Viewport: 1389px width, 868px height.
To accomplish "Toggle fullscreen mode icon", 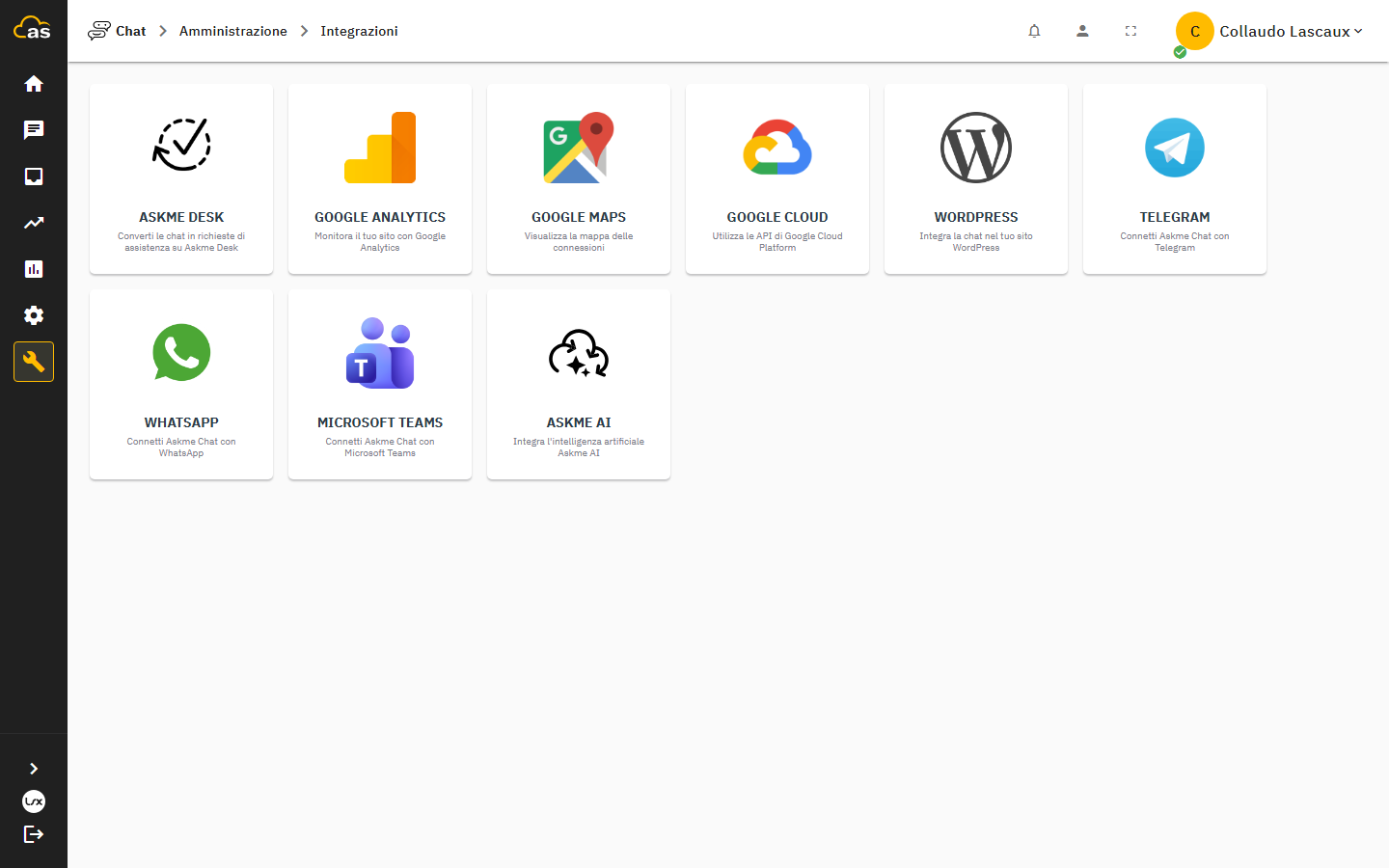I will pyautogui.click(x=1130, y=31).
